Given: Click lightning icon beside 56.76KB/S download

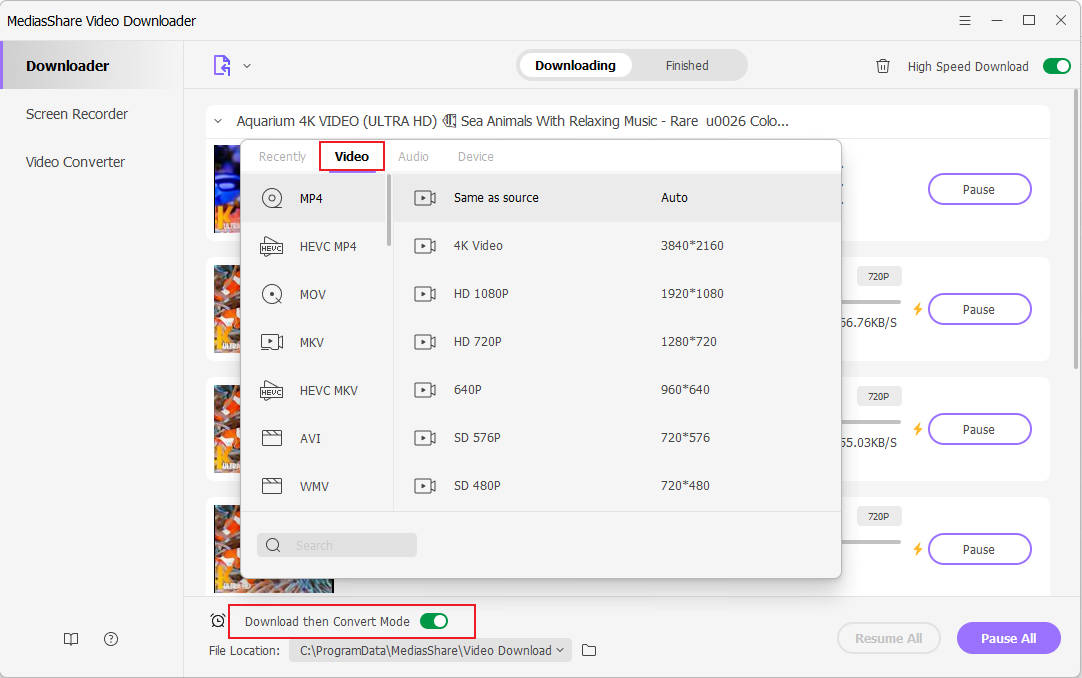Looking at the screenshot, I should [x=918, y=309].
